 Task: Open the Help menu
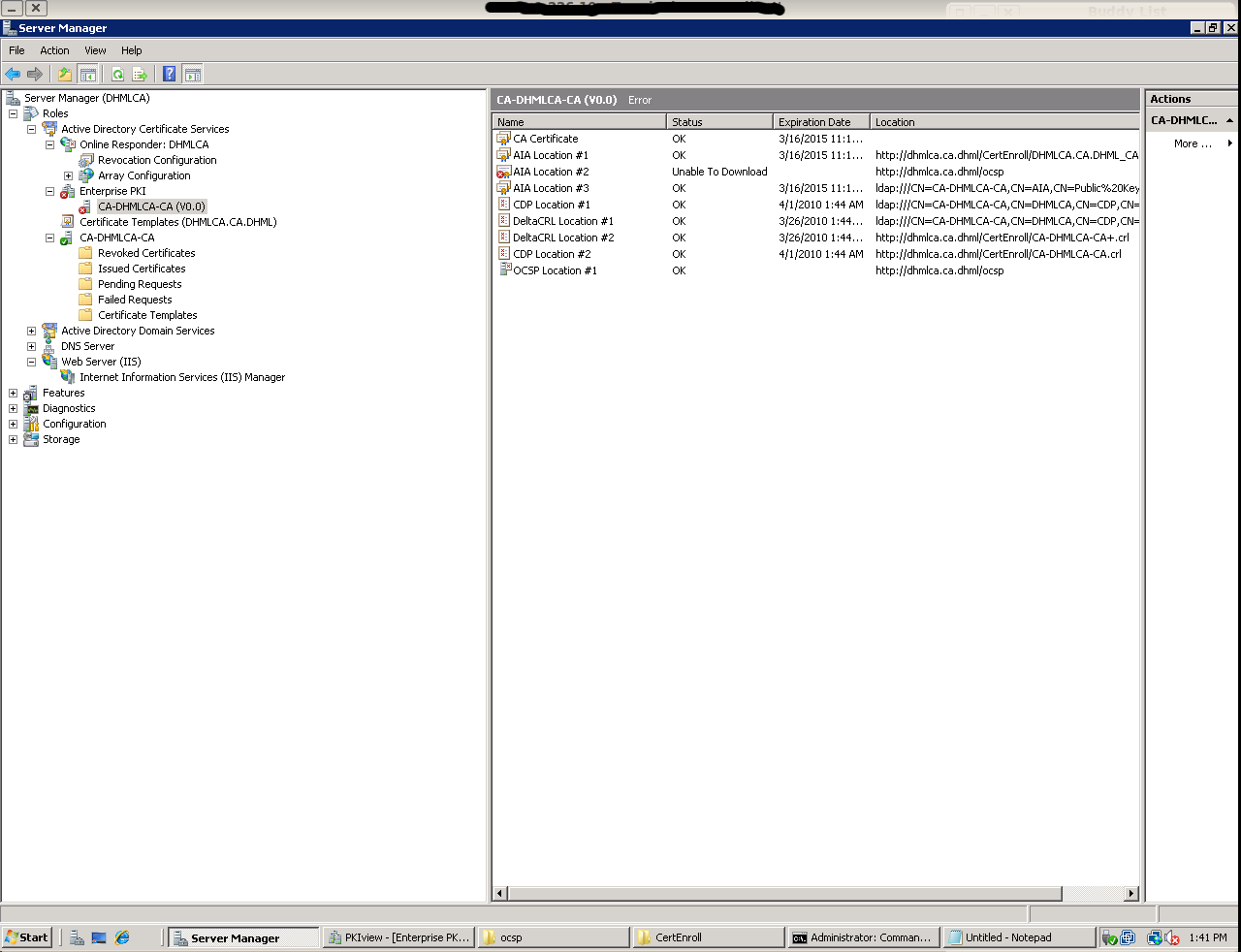[x=131, y=50]
